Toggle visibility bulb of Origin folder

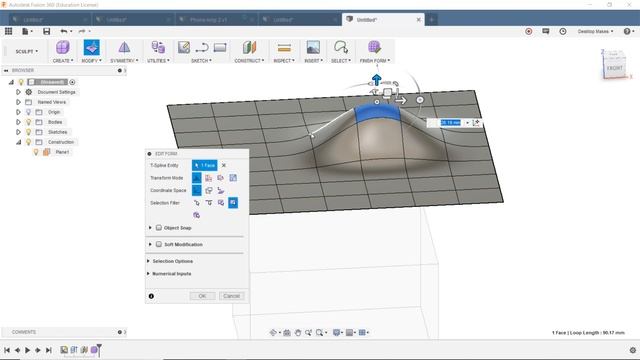point(29,112)
